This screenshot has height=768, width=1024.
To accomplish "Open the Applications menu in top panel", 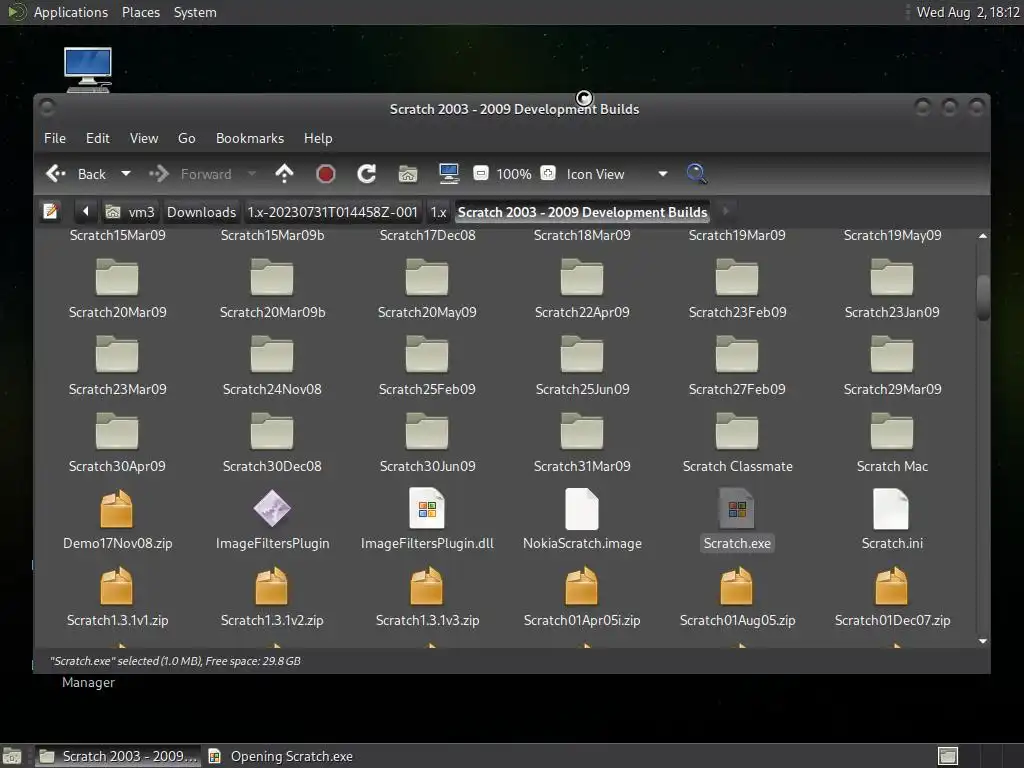I will tap(71, 12).
